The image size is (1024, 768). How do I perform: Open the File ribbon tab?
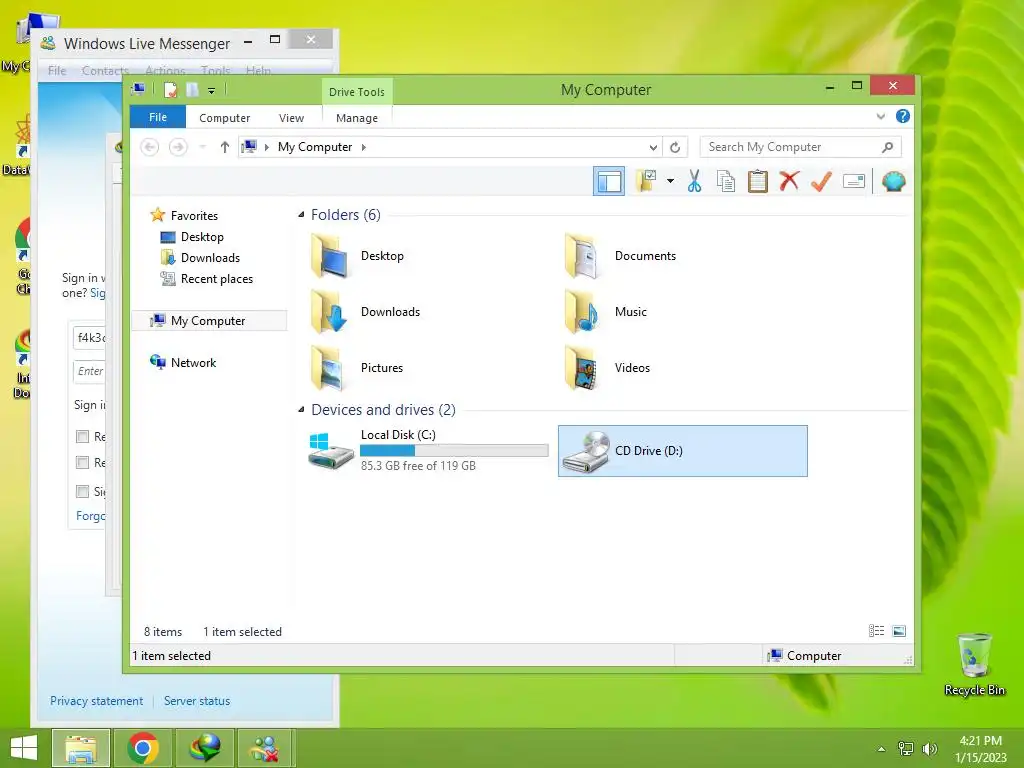pyautogui.click(x=157, y=117)
